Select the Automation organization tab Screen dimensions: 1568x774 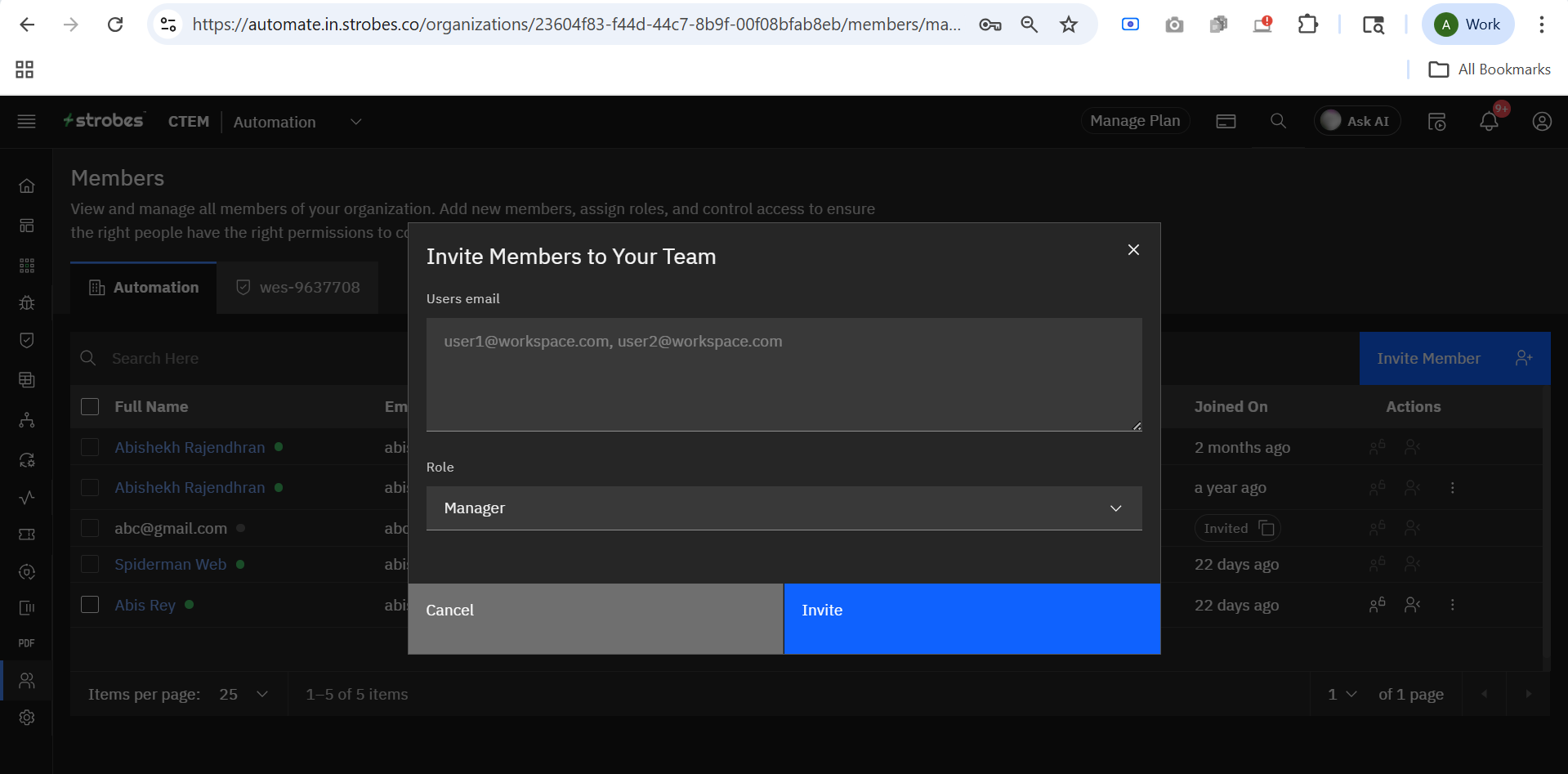[144, 288]
